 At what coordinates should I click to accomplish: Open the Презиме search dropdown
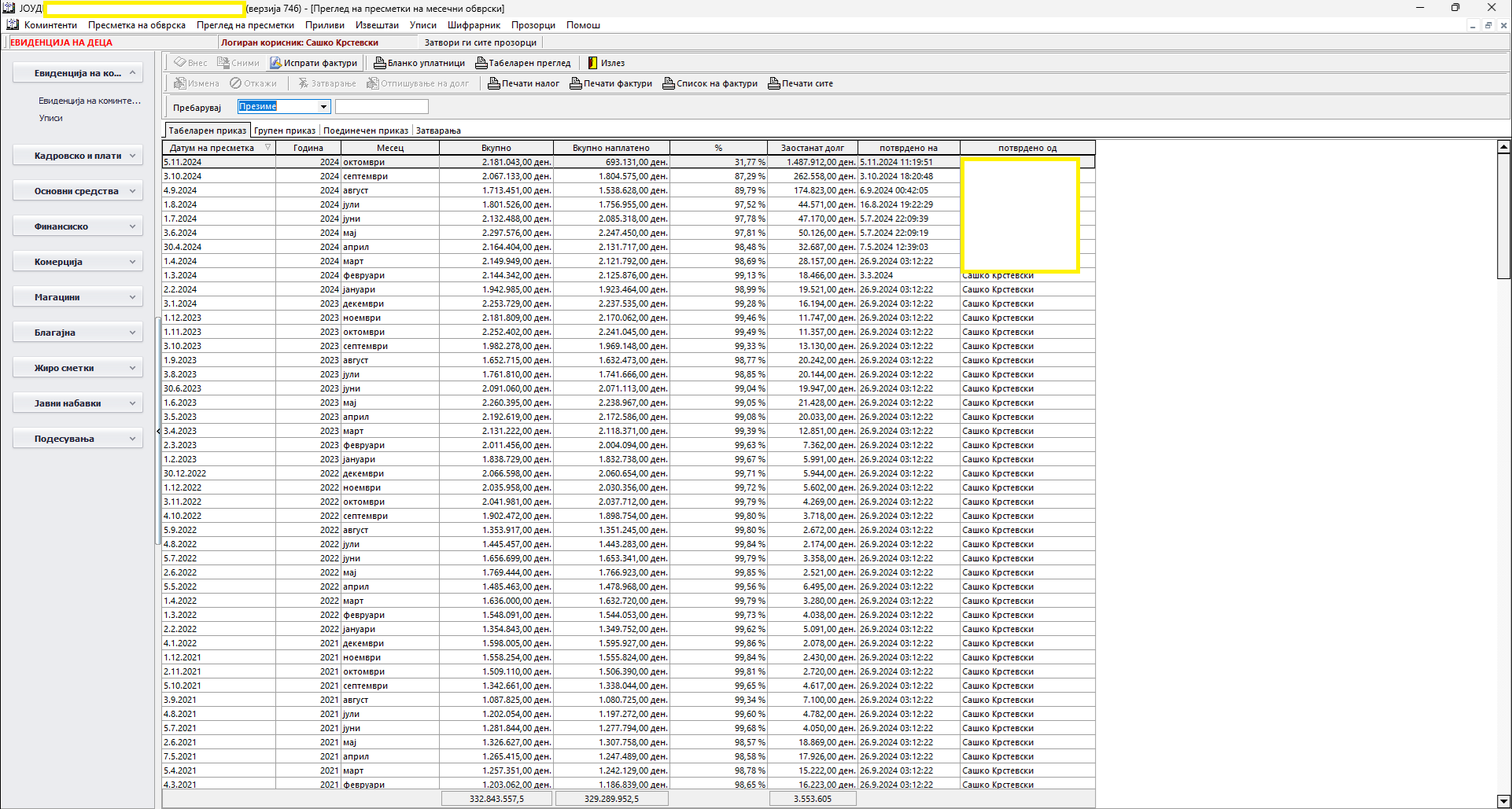tap(323, 107)
